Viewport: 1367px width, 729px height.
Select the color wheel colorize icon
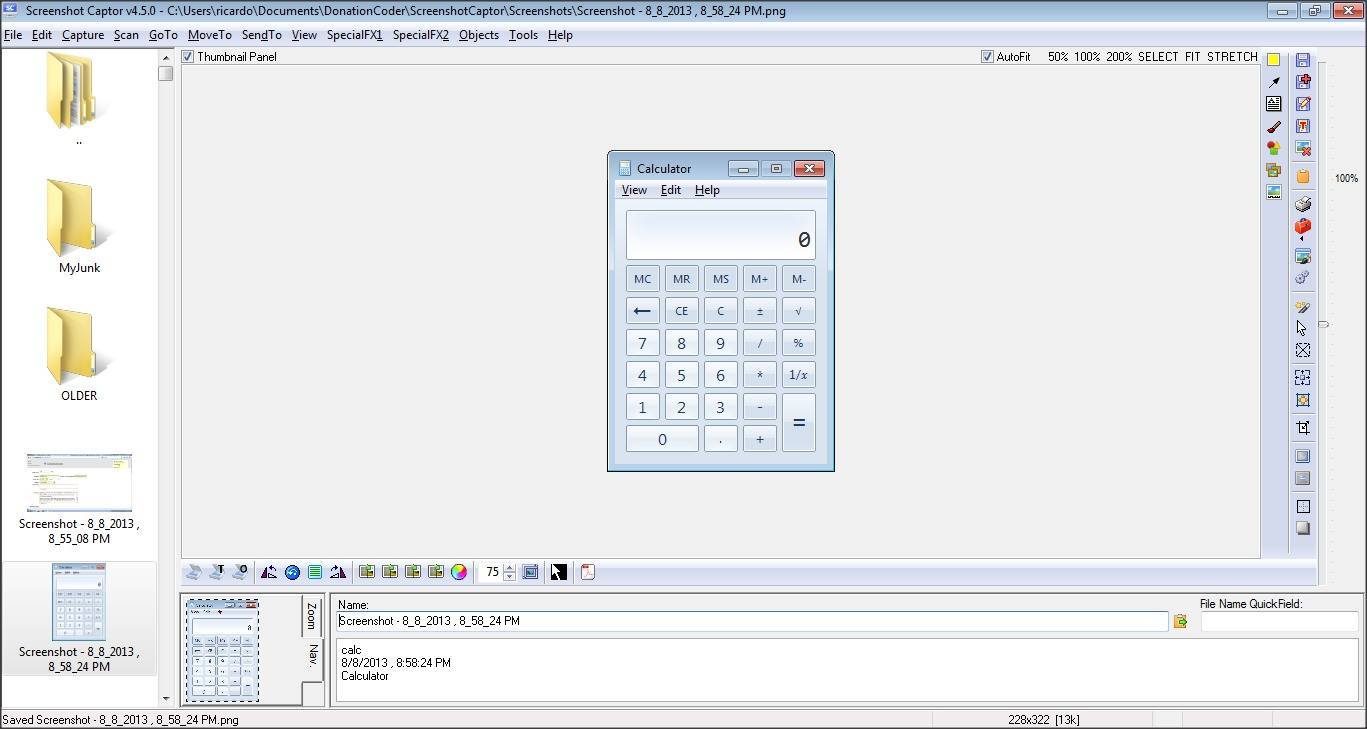coord(459,571)
